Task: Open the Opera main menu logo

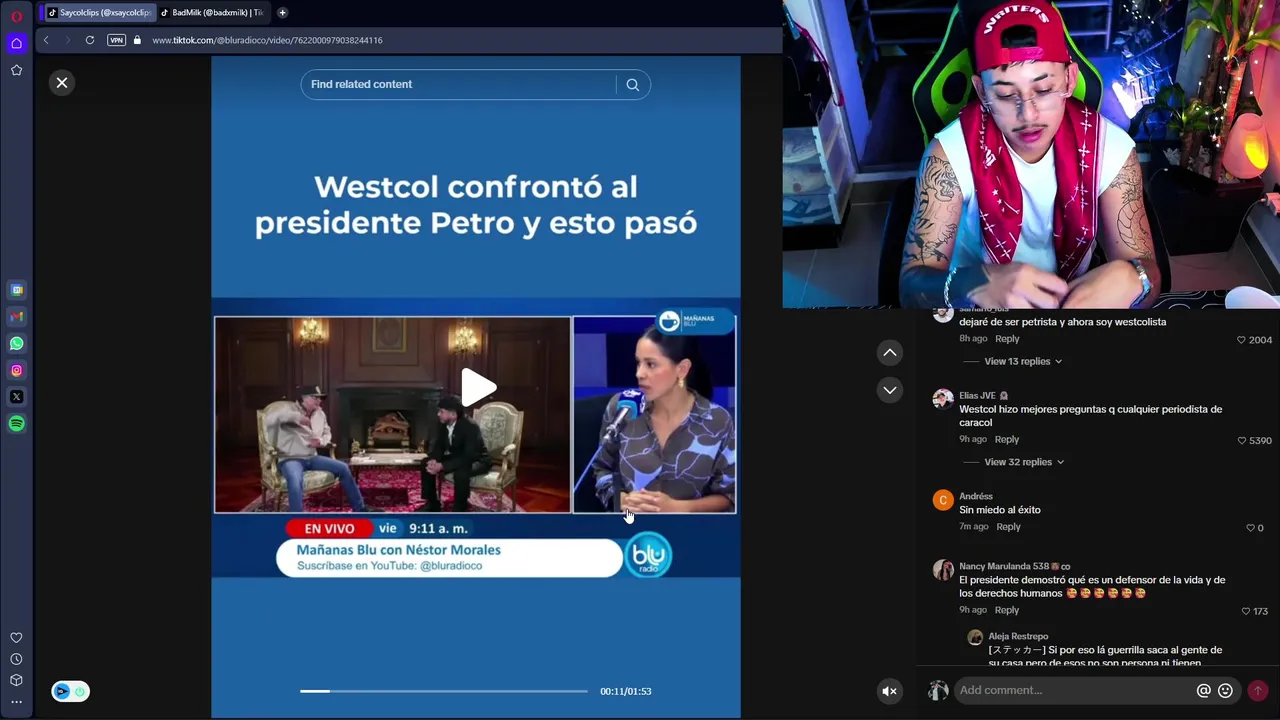Action: (x=16, y=16)
